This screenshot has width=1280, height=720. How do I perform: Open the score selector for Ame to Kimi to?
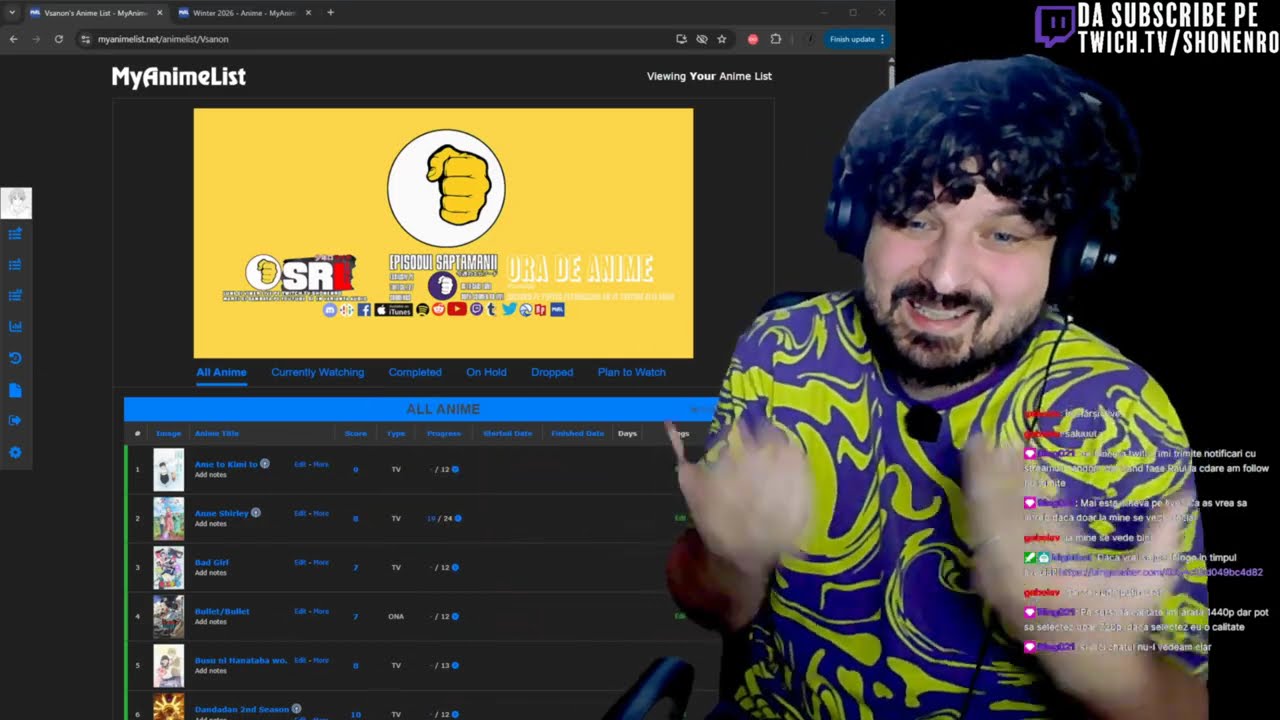355,469
